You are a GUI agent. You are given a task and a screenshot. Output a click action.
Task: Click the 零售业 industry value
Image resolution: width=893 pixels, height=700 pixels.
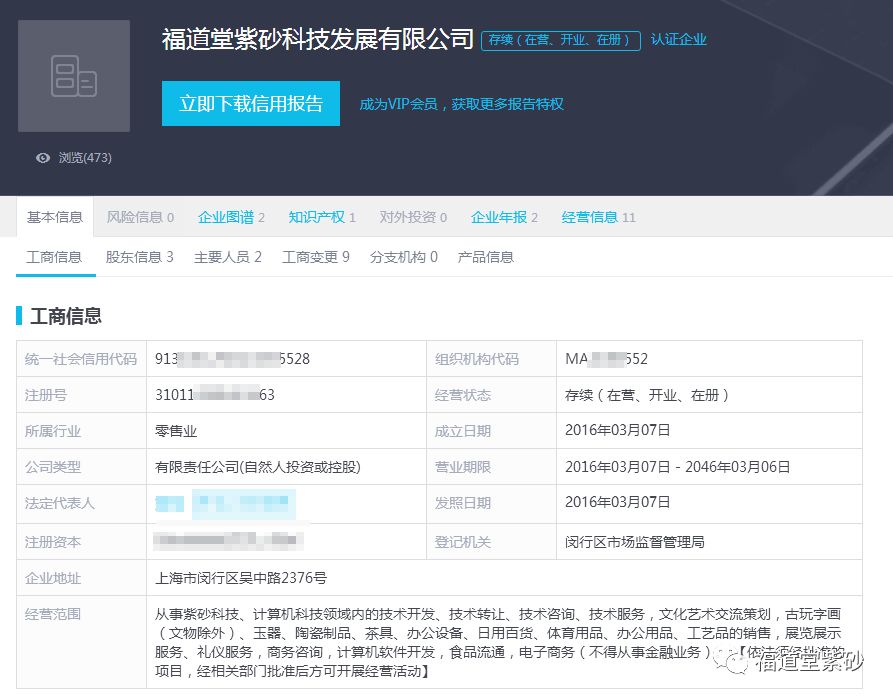pos(176,431)
